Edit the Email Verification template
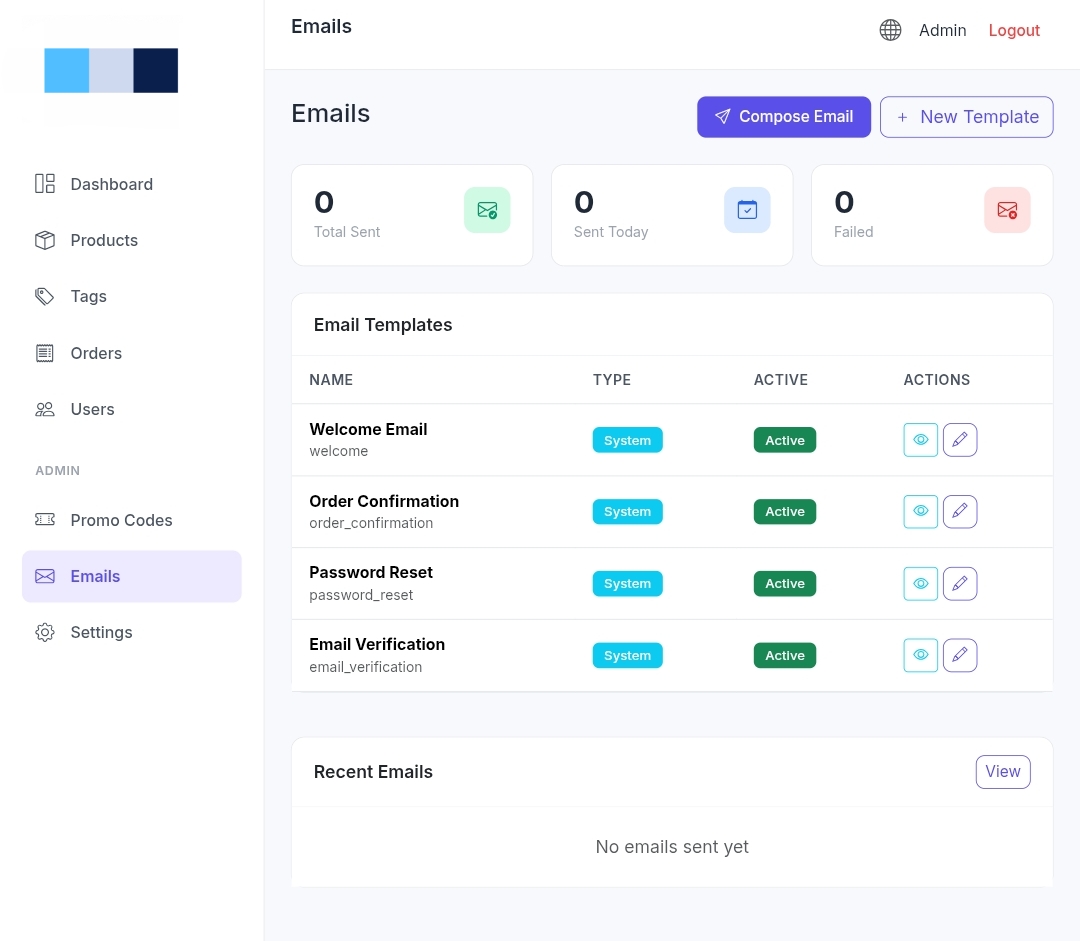Image resolution: width=1080 pixels, height=941 pixels. tap(960, 655)
